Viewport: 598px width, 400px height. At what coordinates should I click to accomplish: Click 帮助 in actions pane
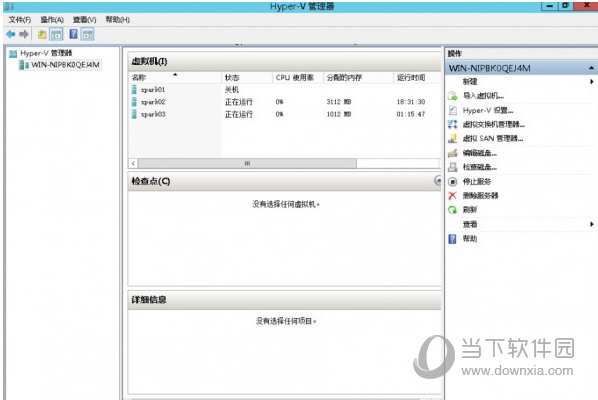coord(470,239)
